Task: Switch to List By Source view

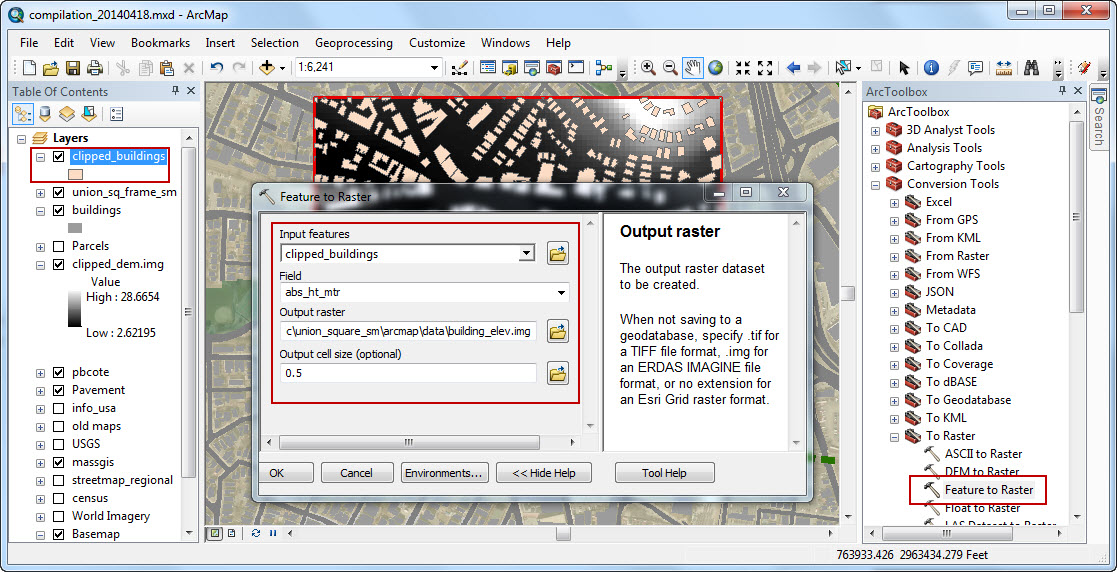Action: (x=45, y=113)
